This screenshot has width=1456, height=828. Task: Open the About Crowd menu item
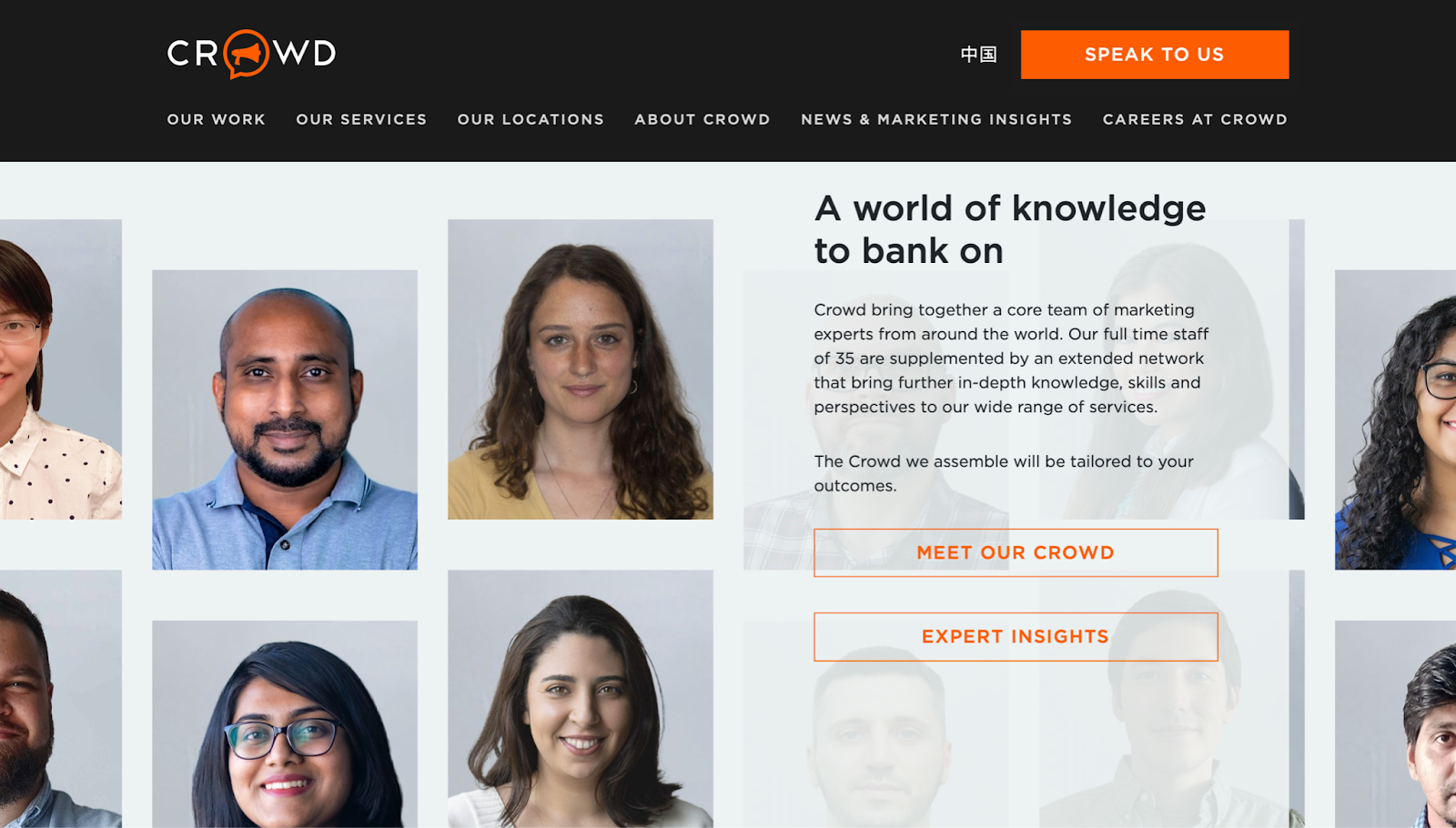[x=703, y=119]
